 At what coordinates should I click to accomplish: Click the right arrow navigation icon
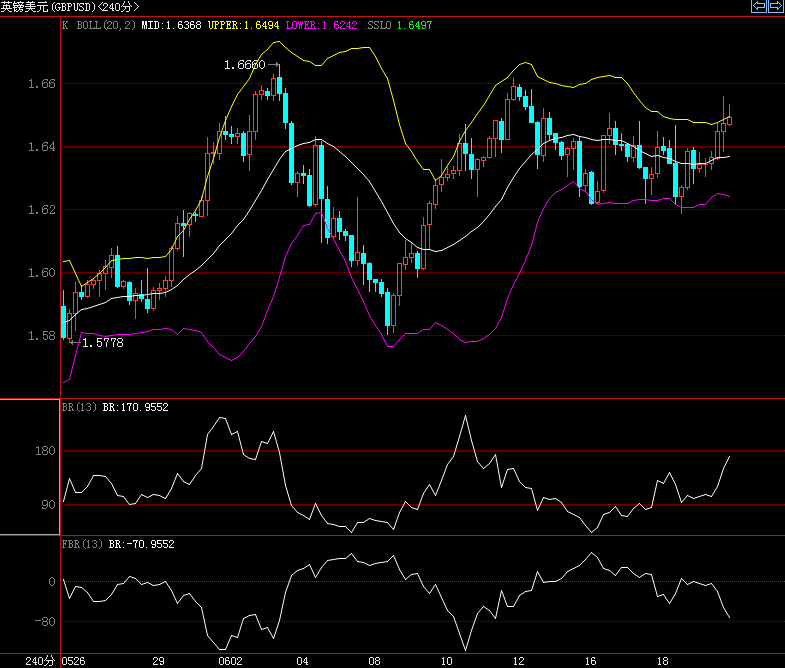[775, 7]
